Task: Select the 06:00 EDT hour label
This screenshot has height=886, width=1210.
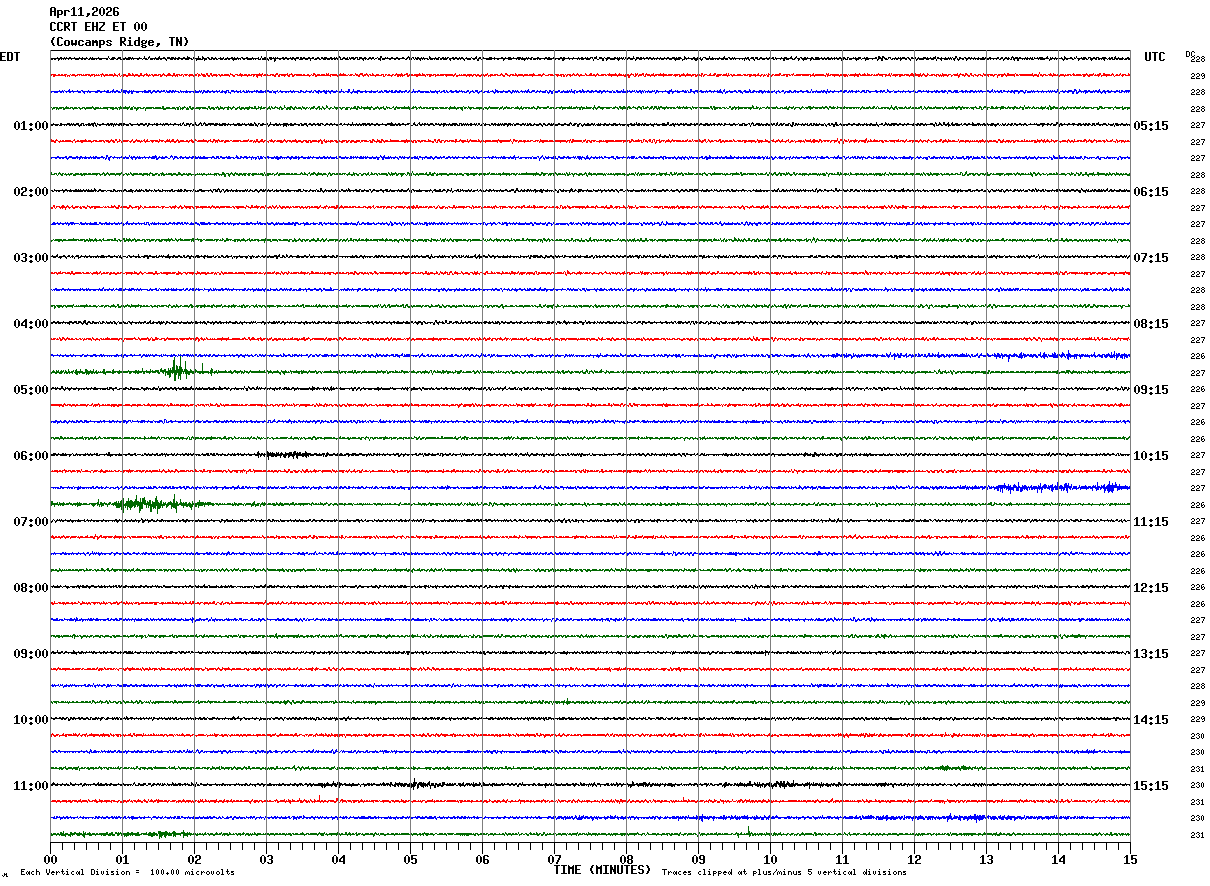Action: (x=31, y=456)
